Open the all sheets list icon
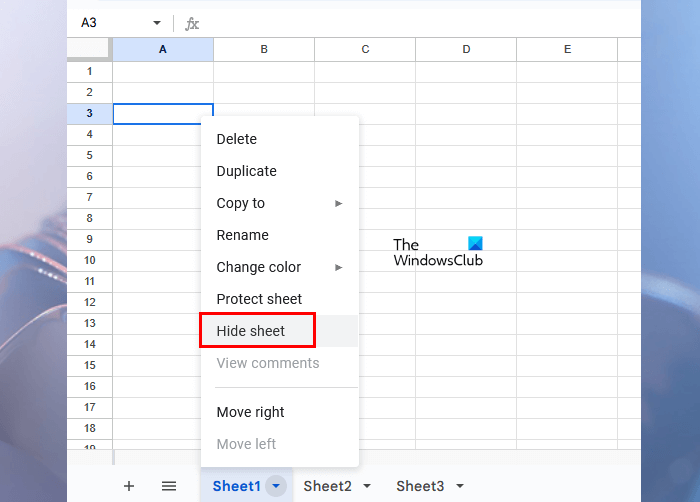Screen dimensions: 700x502 pos(169,486)
